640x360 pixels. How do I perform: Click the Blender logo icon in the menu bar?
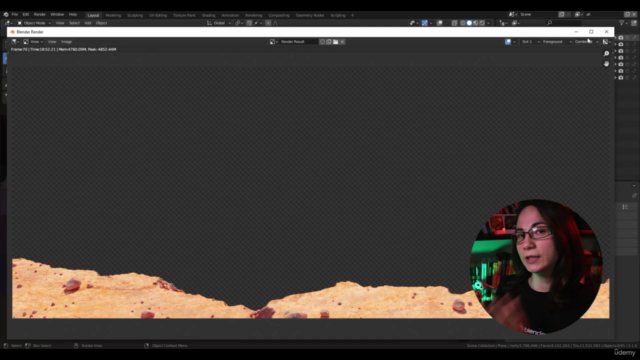pos(6,14)
